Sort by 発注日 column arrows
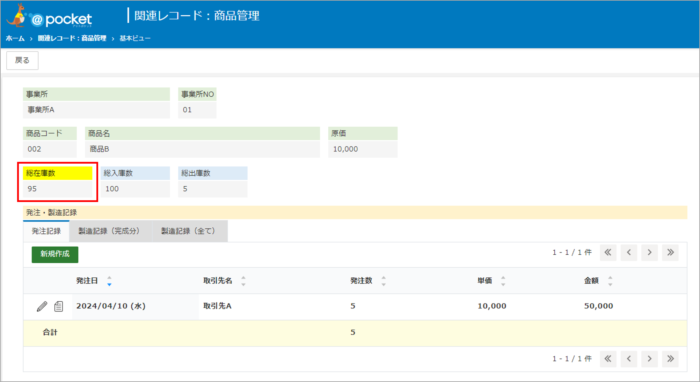Viewport: 700px width, 382px height. point(109,281)
